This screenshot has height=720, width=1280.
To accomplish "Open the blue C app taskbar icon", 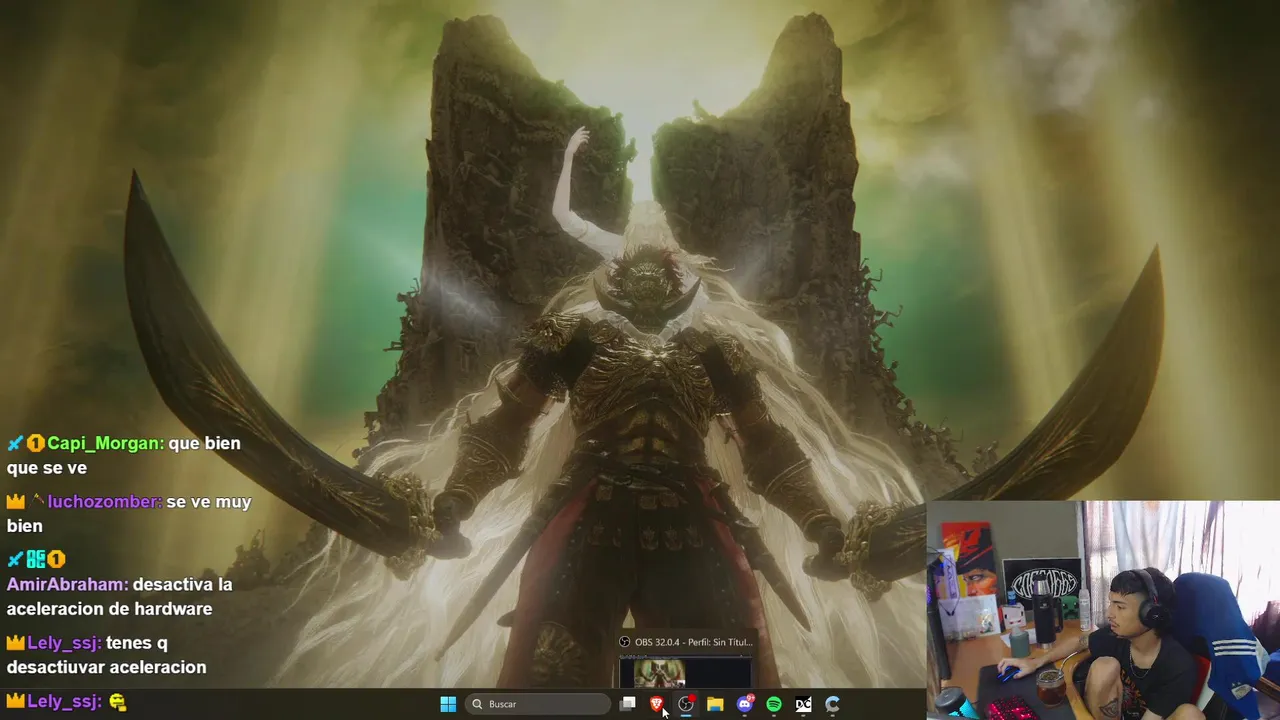I will point(832,704).
